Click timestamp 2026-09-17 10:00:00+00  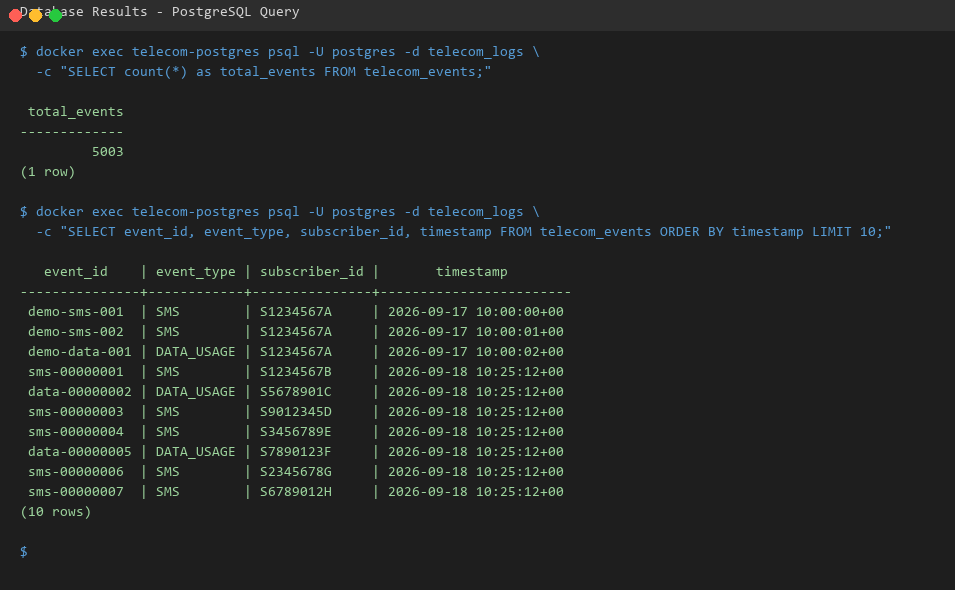[476, 312]
